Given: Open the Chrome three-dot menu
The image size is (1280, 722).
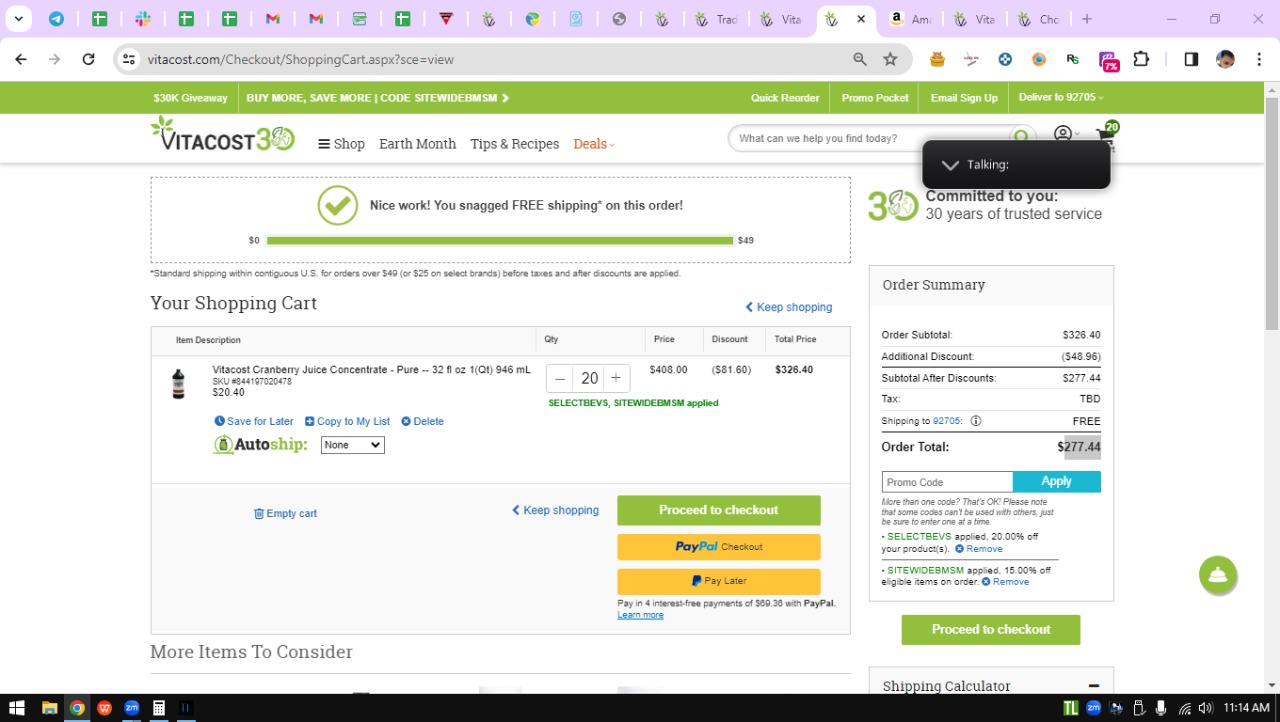Looking at the screenshot, I should pos(1259,59).
